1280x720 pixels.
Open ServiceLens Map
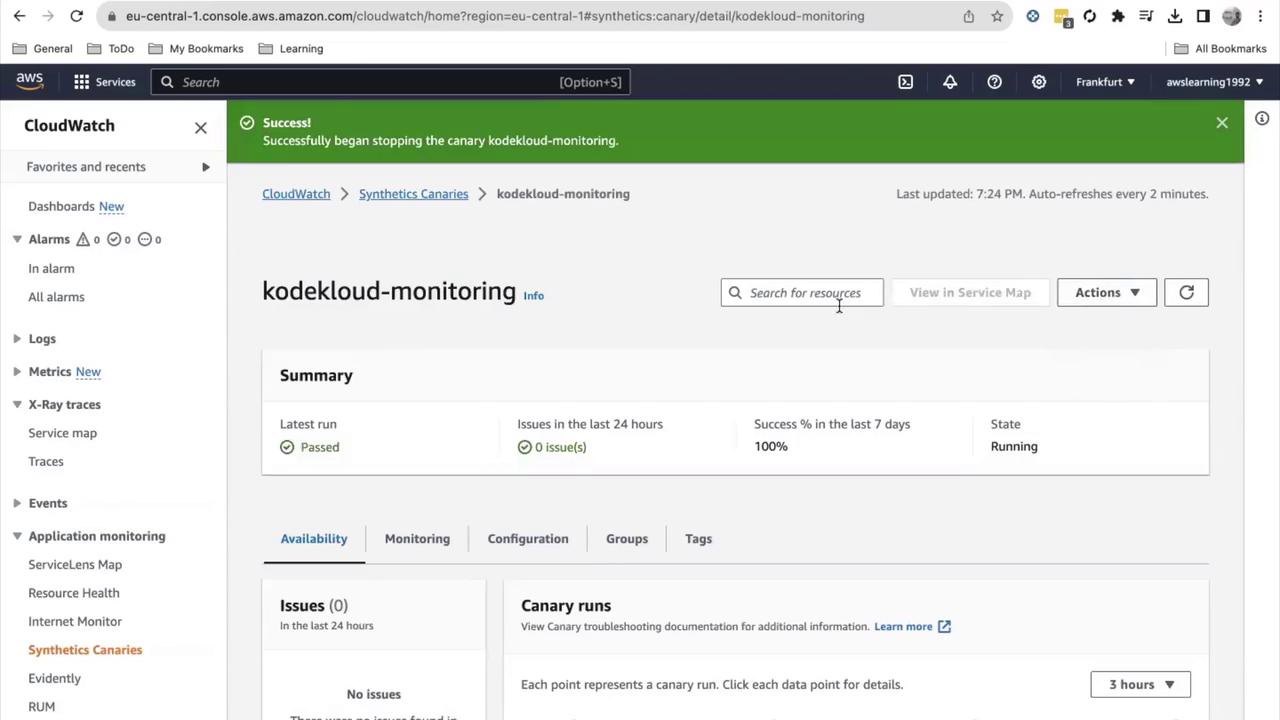click(x=75, y=565)
